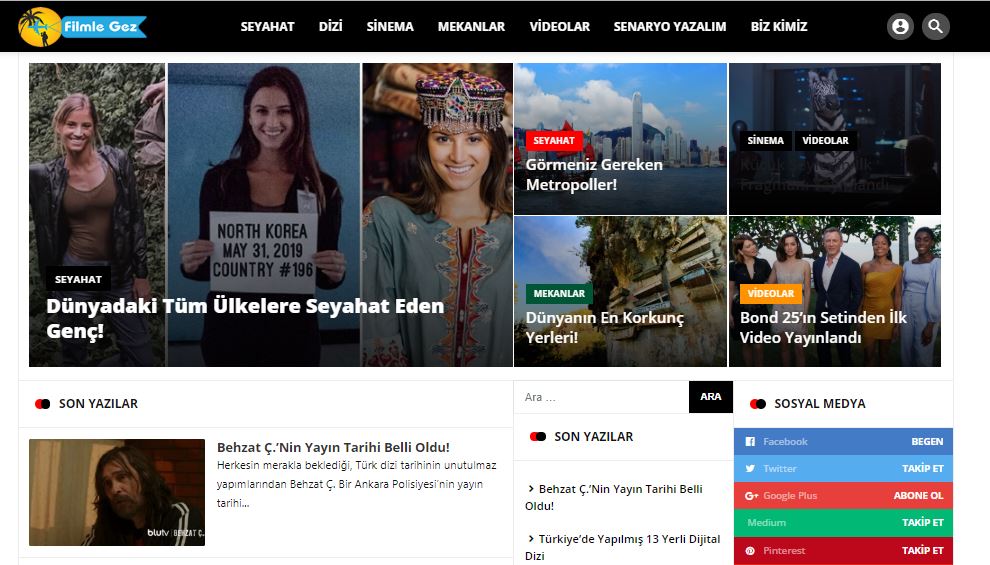
Task: Open the SİNEMA menu item
Action: 390,27
